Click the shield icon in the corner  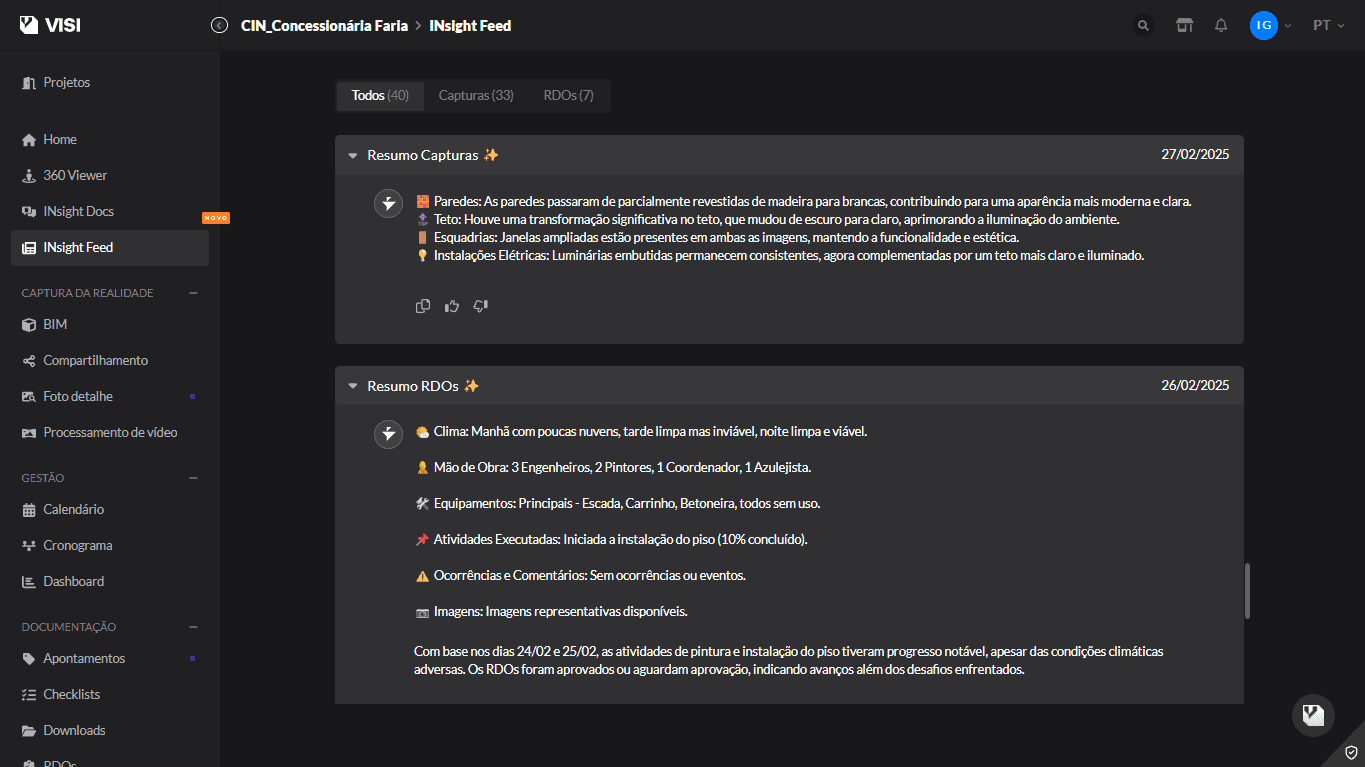point(1350,752)
